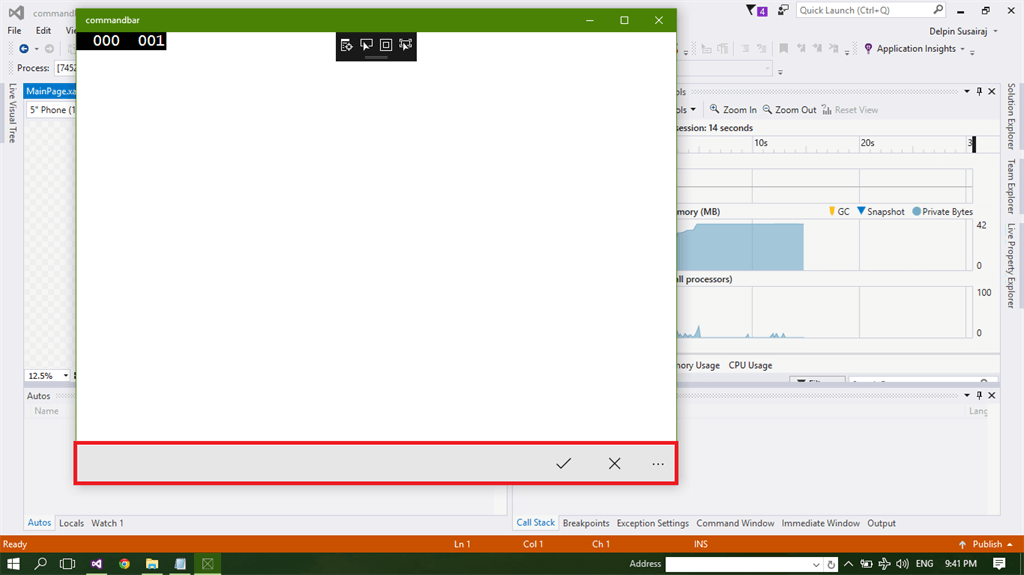Close the Diagnostic Tools panel
This screenshot has height=575, width=1024.
click(x=991, y=91)
